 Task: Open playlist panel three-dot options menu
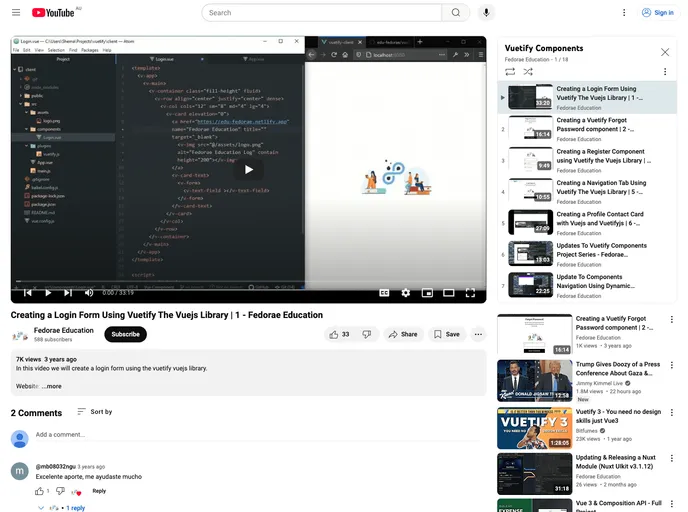click(665, 72)
